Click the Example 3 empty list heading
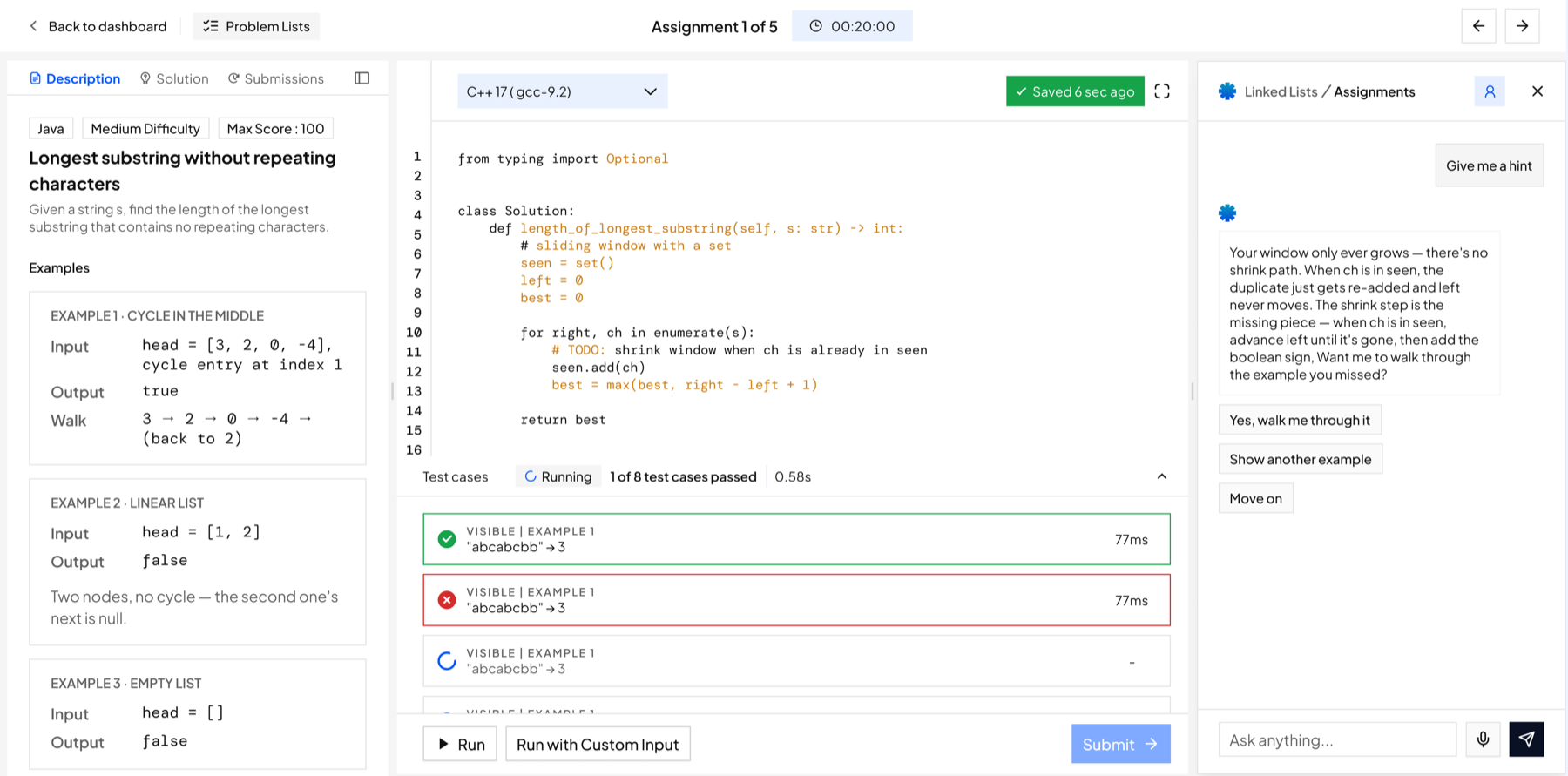 click(x=126, y=683)
